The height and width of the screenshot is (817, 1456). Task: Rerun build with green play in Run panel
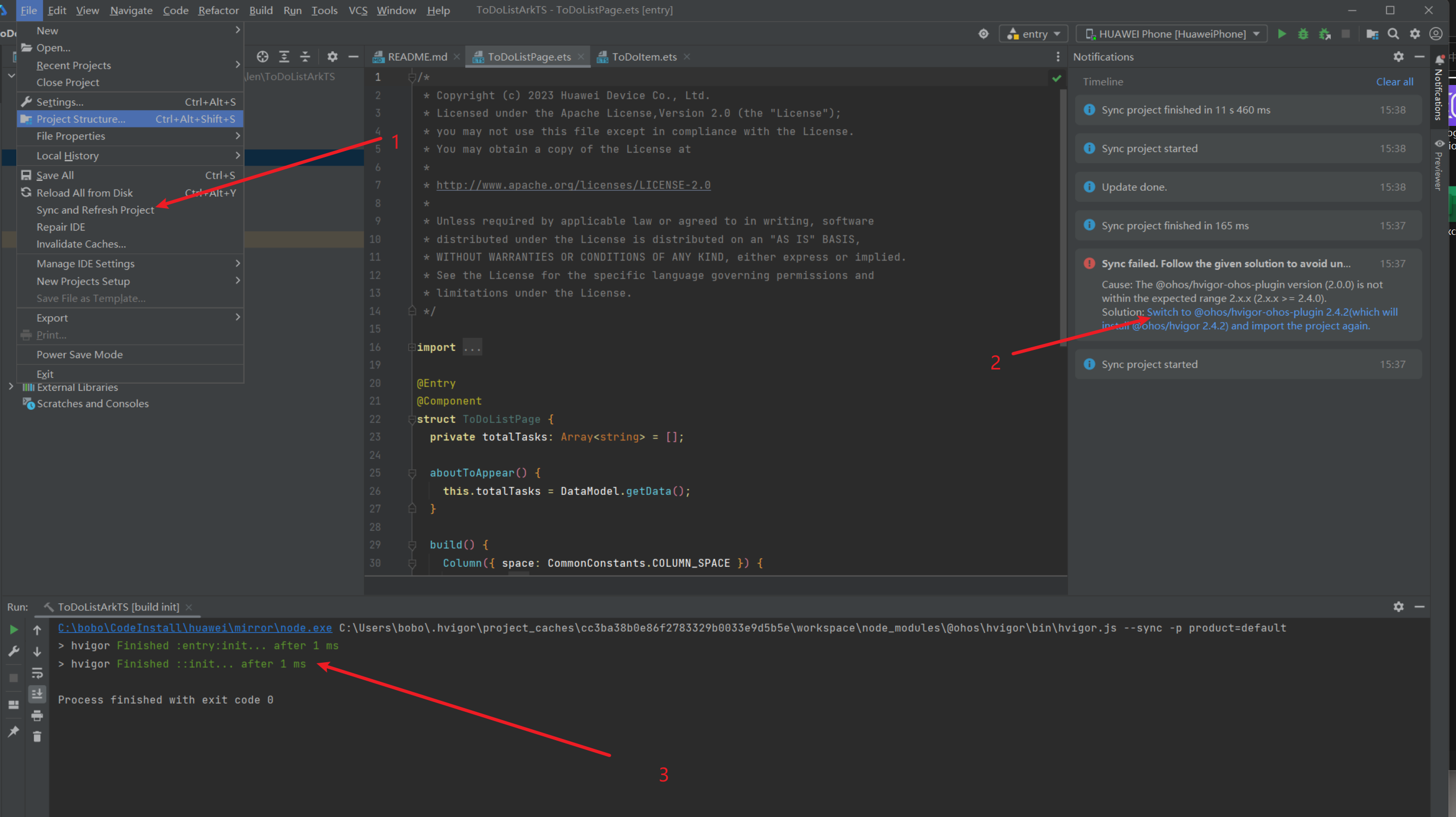click(x=14, y=630)
